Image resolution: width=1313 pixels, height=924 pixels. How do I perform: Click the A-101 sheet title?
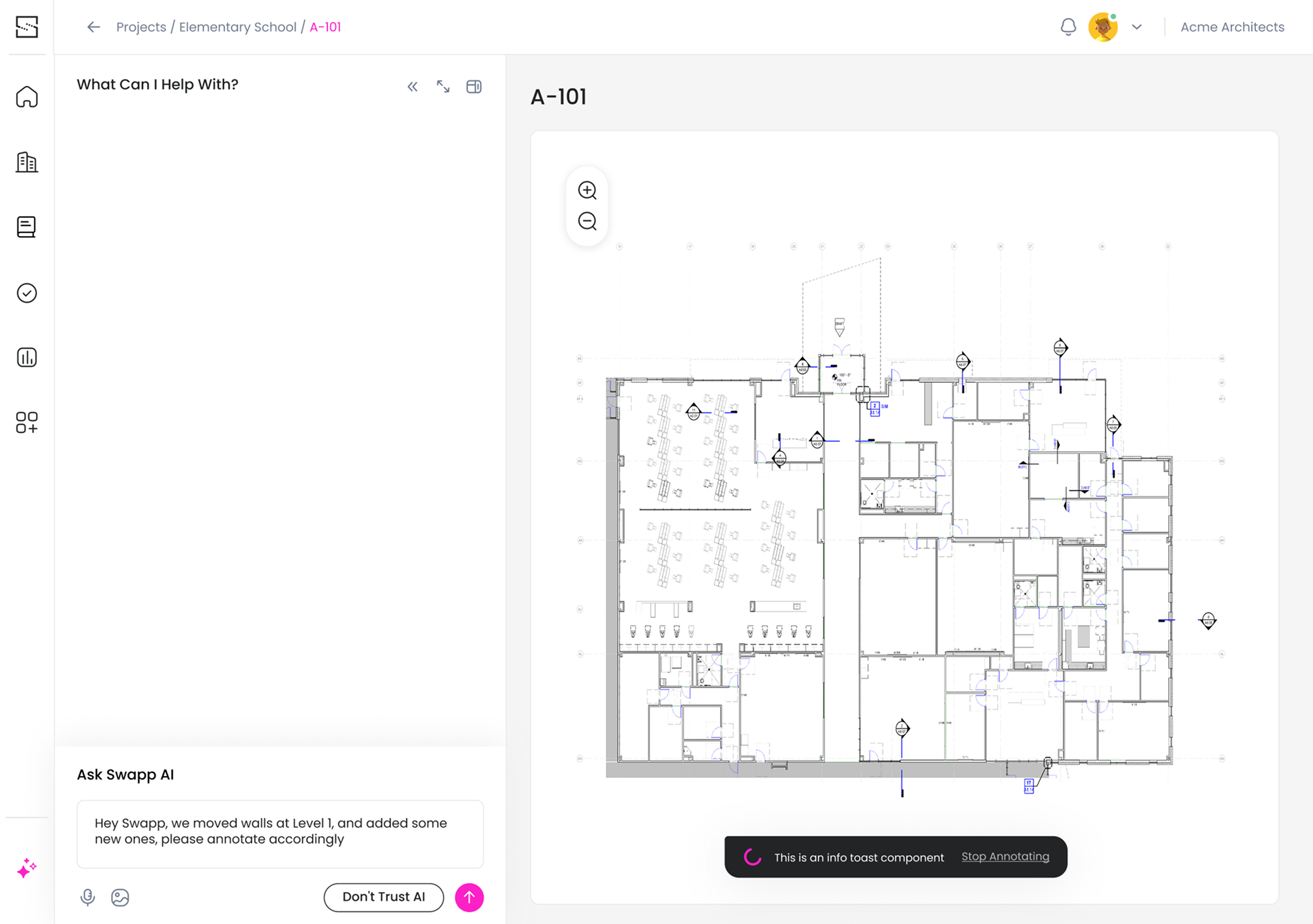pos(559,97)
